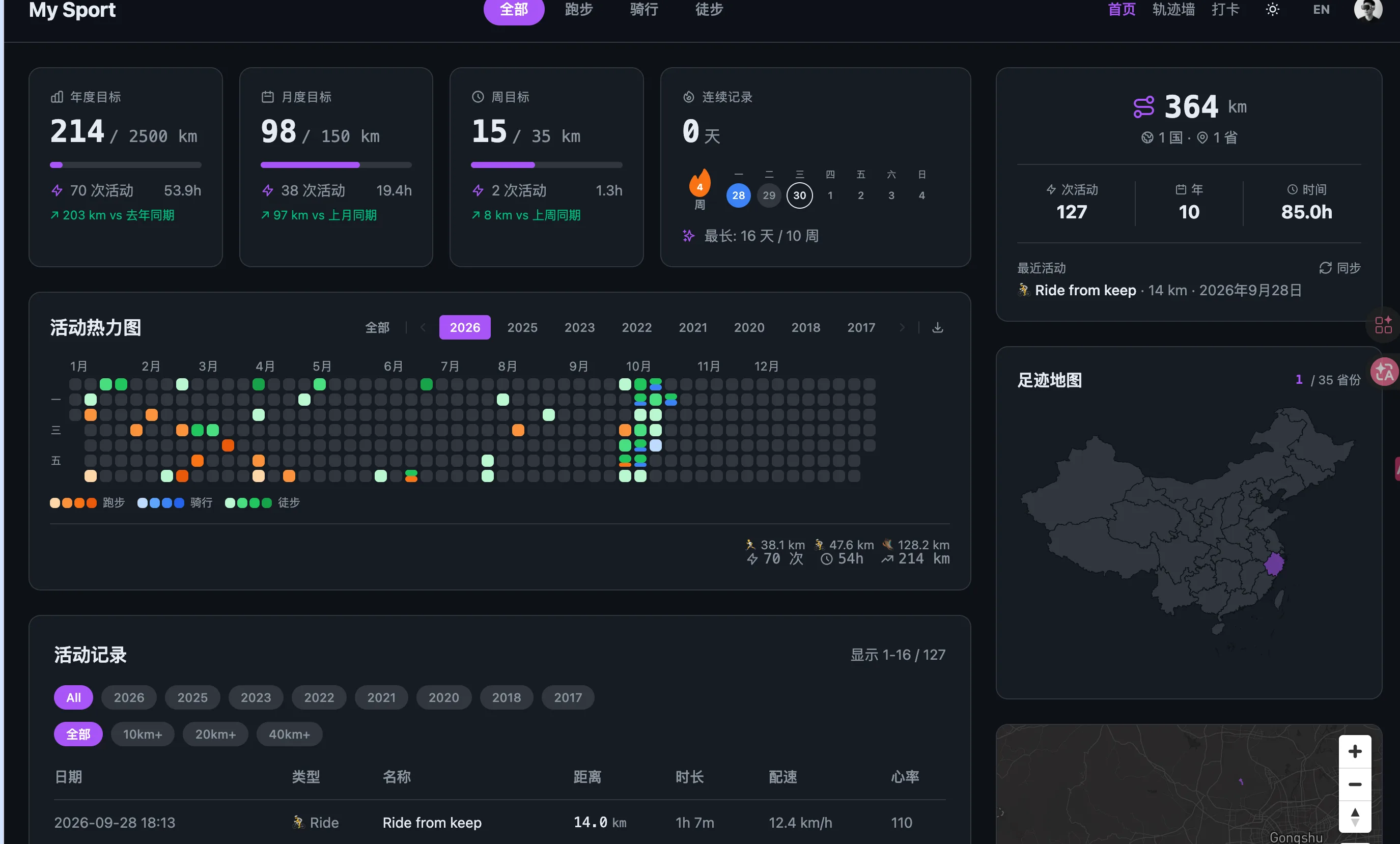Select All years in activity records

click(x=73, y=697)
